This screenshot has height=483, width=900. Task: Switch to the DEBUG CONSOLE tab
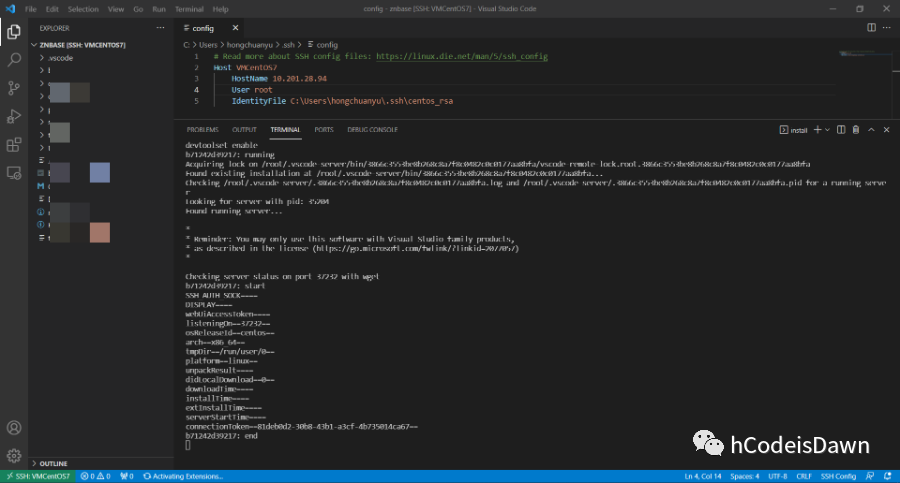[x=373, y=130]
